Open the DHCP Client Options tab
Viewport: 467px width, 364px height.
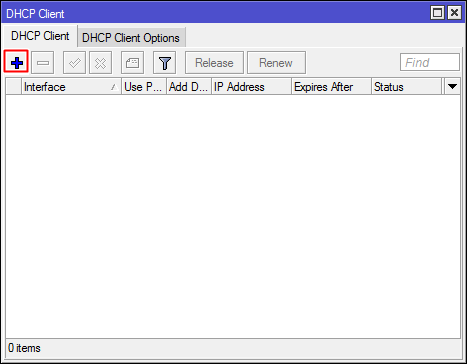tap(131, 38)
